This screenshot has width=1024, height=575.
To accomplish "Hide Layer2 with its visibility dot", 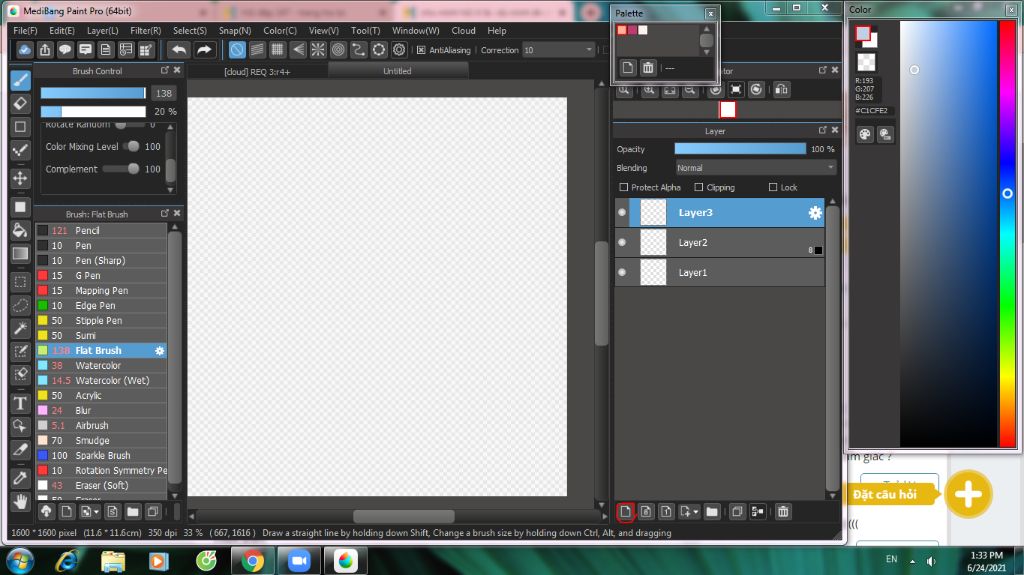I will click(622, 242).
